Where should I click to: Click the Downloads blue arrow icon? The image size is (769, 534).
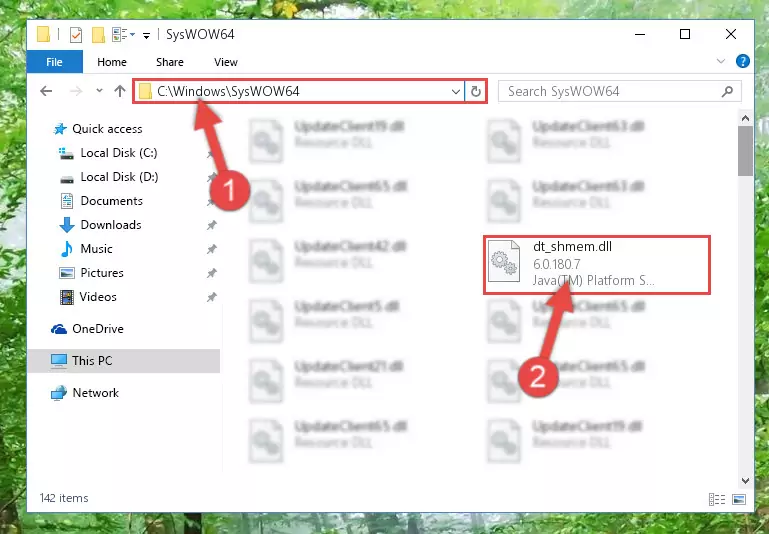pos(66,225)
